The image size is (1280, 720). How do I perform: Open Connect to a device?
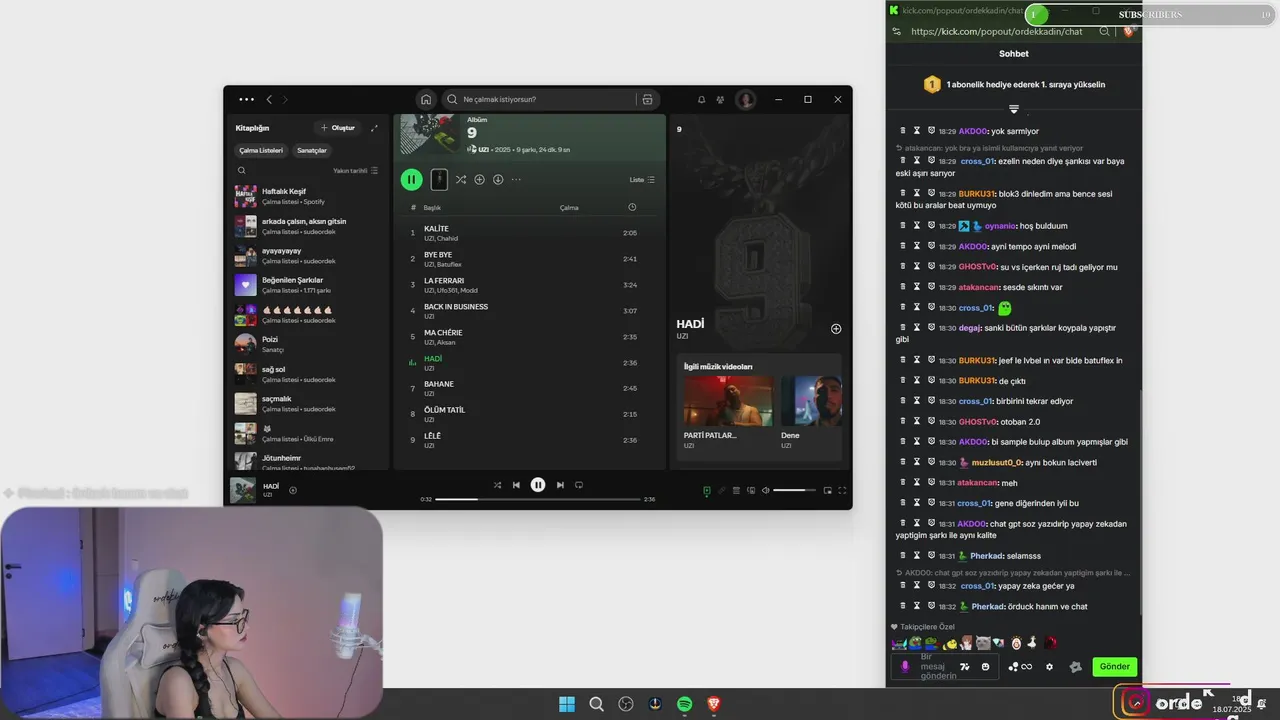(x=751, y=491)
